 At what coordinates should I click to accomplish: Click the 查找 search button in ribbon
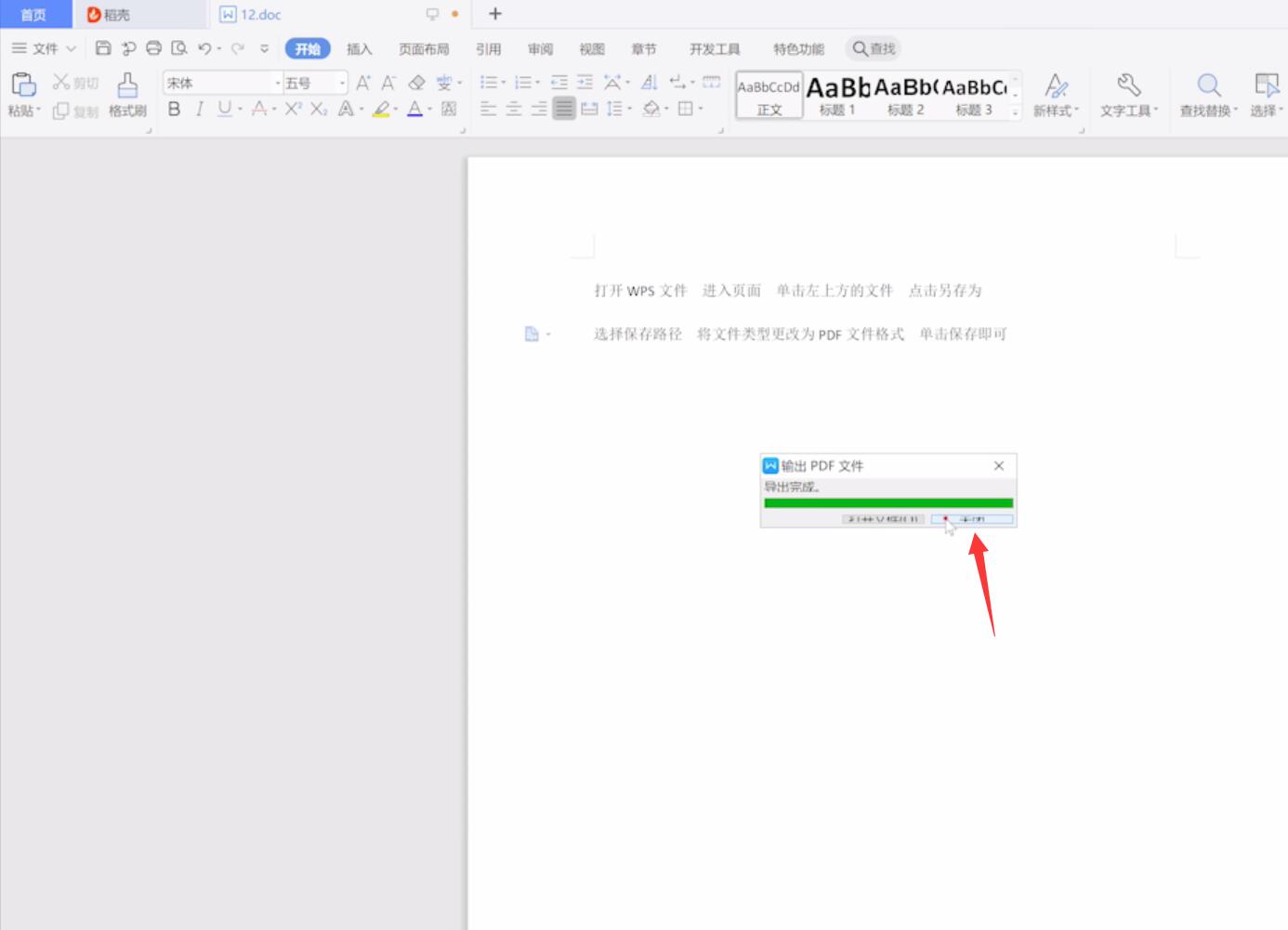point(874,48)
